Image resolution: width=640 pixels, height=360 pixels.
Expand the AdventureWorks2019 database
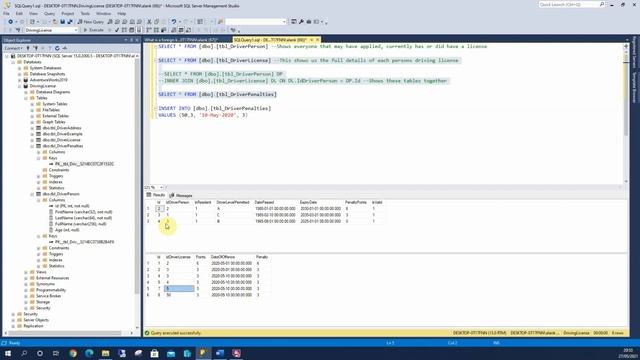tap(20, 80)
